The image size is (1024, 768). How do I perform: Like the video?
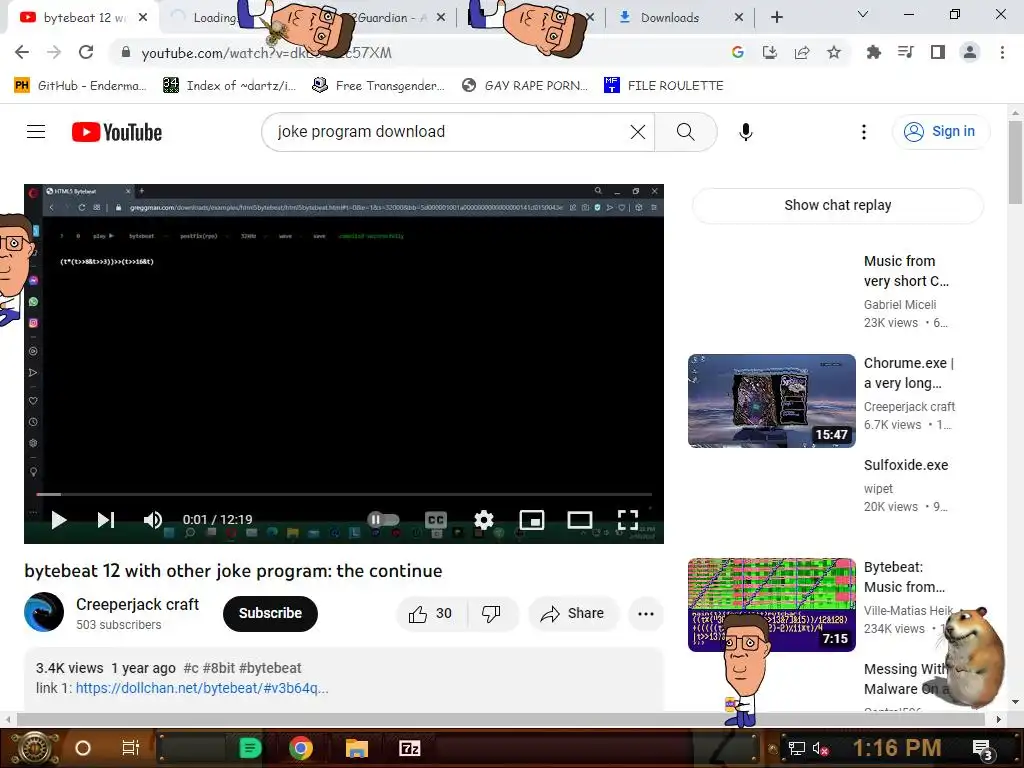tap(431, 613)
